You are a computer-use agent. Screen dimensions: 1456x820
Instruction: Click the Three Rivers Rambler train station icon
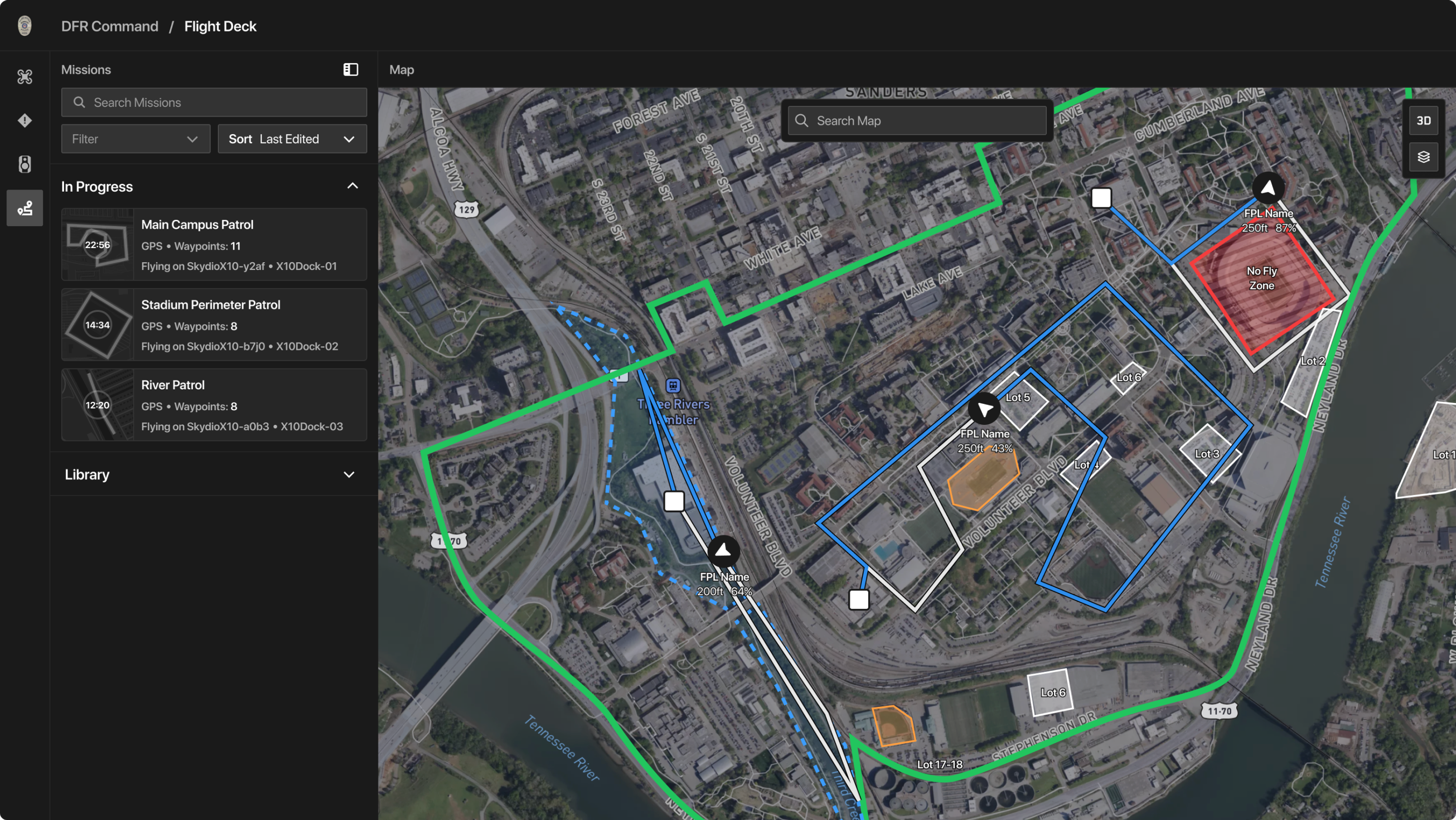[x=673, y=385]
